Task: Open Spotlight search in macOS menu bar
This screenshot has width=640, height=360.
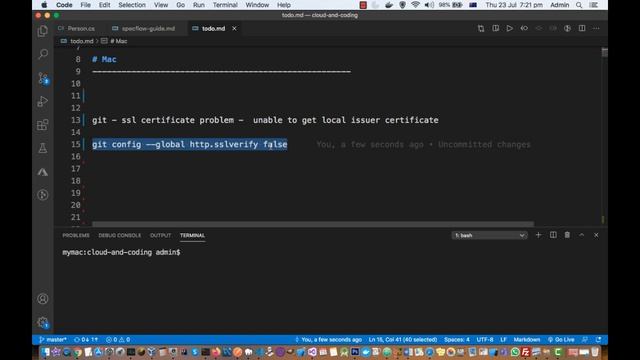Action: click(x=579, y=5)
